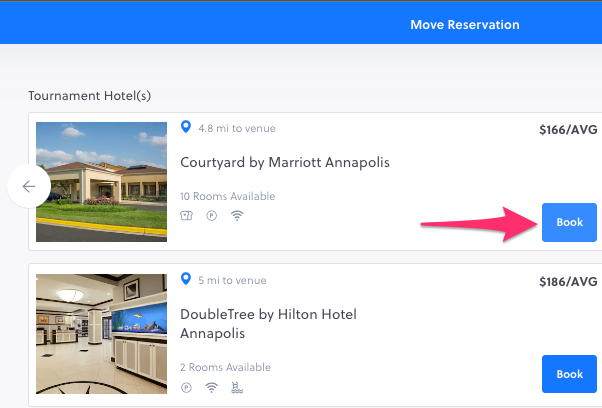Click the DoubleTree by Hilton Hotel name
This screenshot has width=602, height=408.
(x=269, y=323)
